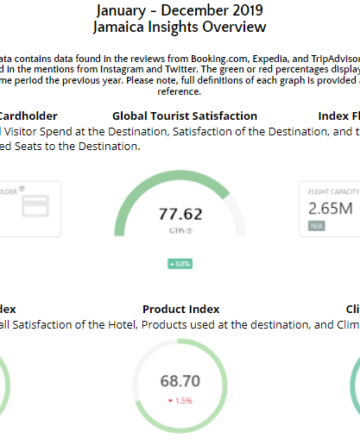Click the Index Flight heading at right
The height and width of the screenshot is (445, 360).
coord(339,116)
